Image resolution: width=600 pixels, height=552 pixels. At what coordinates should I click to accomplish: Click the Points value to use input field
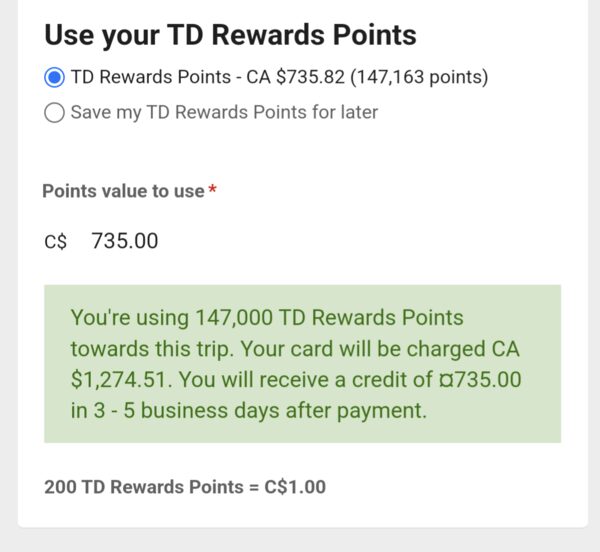click(300, 241)
